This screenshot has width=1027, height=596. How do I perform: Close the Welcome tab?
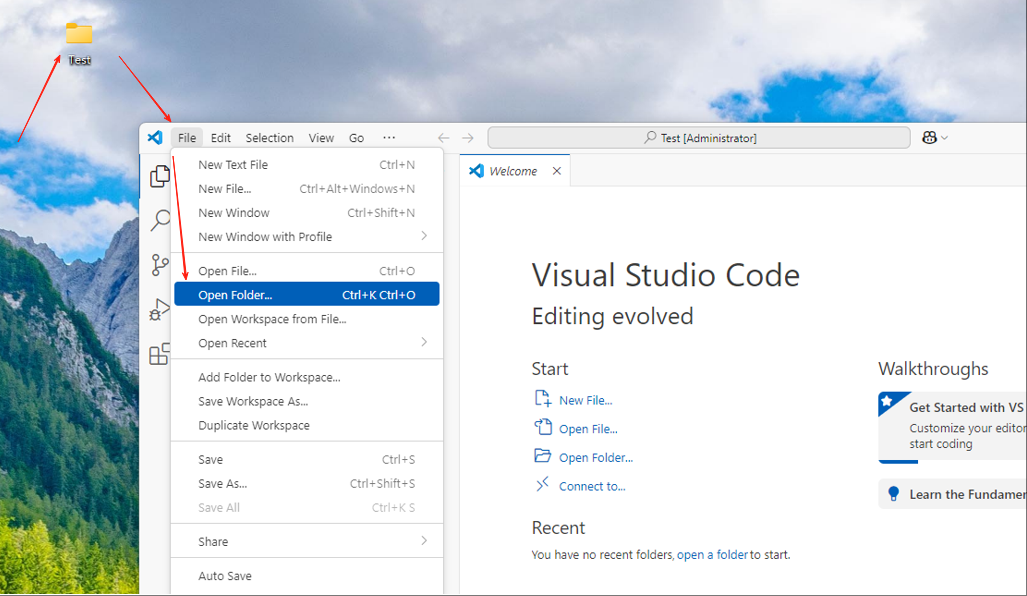(x=557, y=171)
